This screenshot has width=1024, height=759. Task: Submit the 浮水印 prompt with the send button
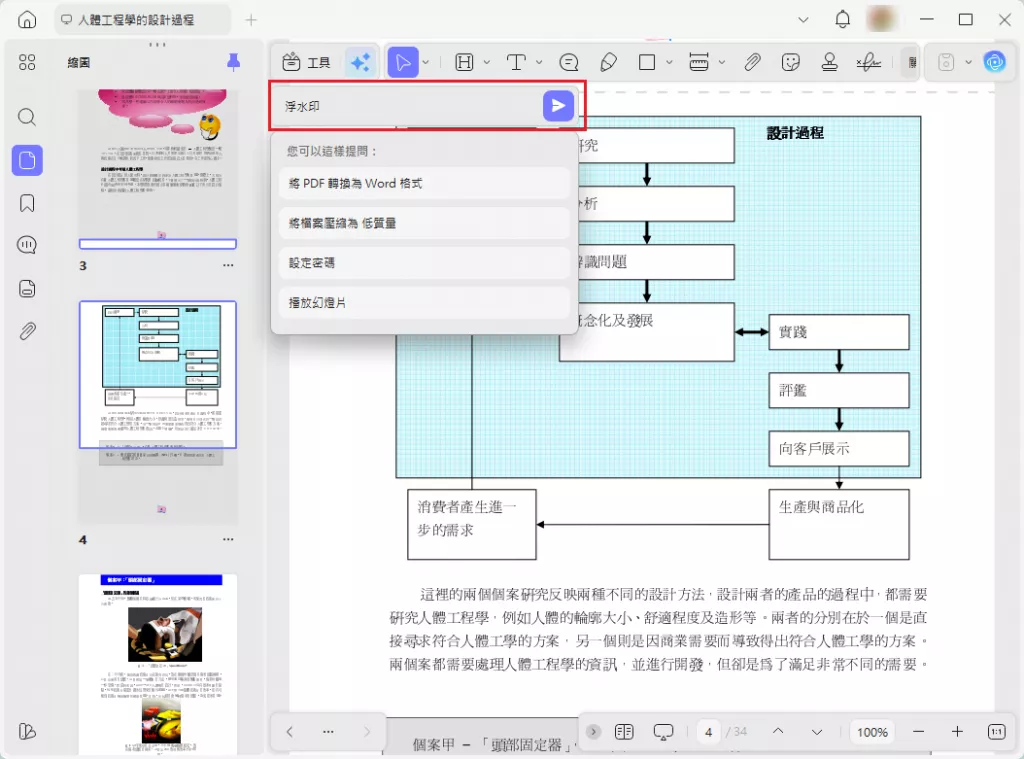coord(558,105)
